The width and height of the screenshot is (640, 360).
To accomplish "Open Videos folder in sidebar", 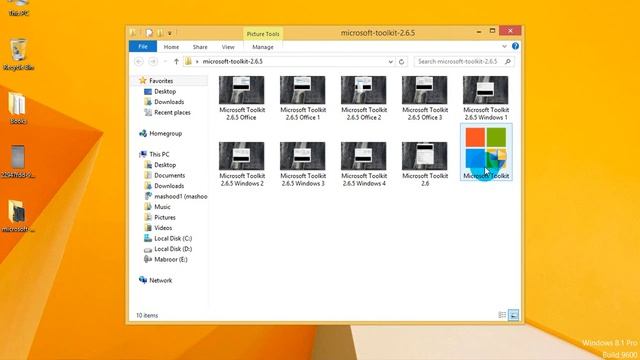I will (163, 228).
